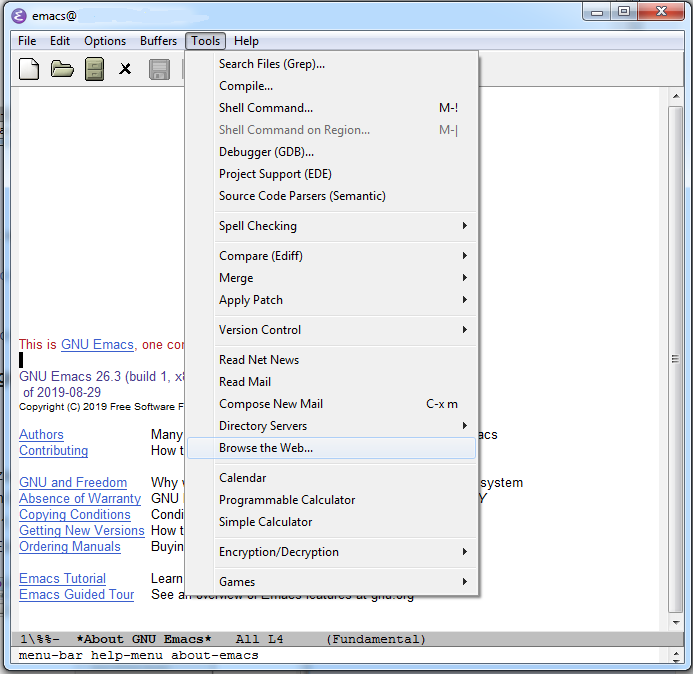693x674 pixels.
Task: Open the Authors link
Action: pyautogui.click(x=41, y=435)
